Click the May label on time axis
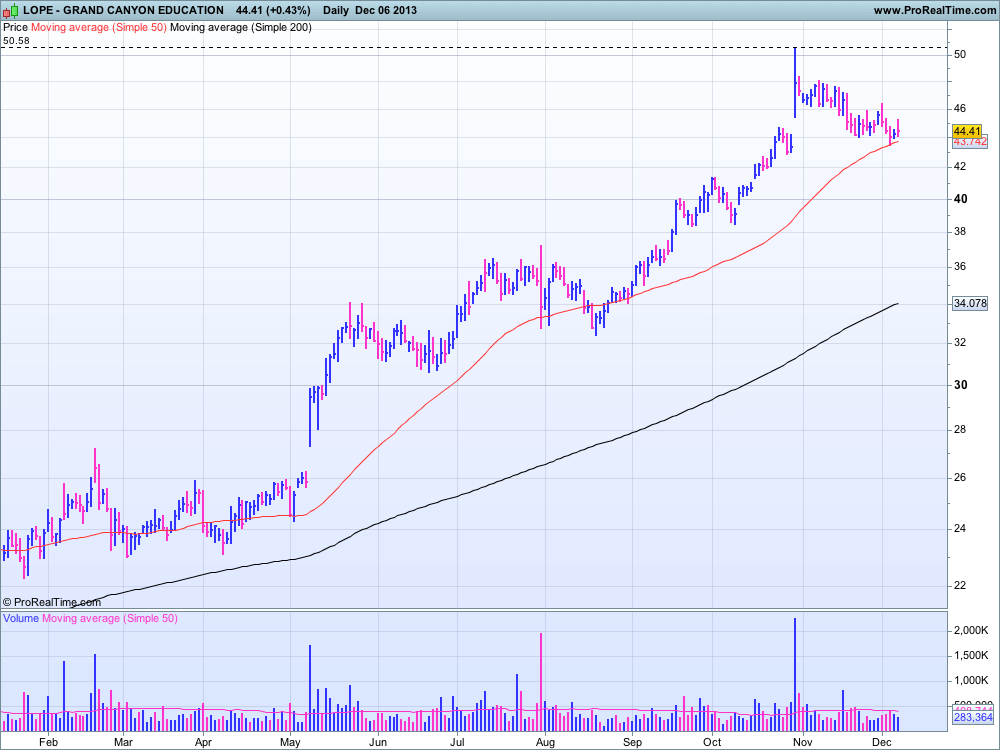This screenshot has height=750, width=1000. pyautogui.click(x=290, y=742)
